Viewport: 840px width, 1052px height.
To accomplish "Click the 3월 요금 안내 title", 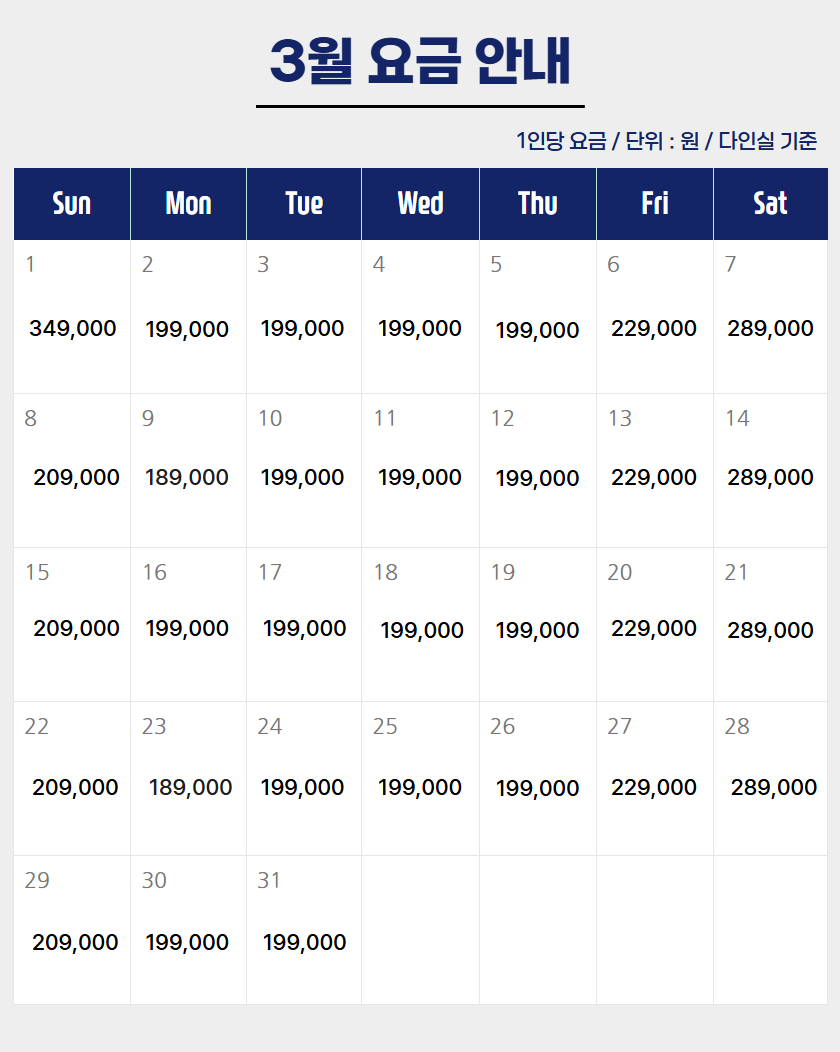I will (x=420, y=62).
